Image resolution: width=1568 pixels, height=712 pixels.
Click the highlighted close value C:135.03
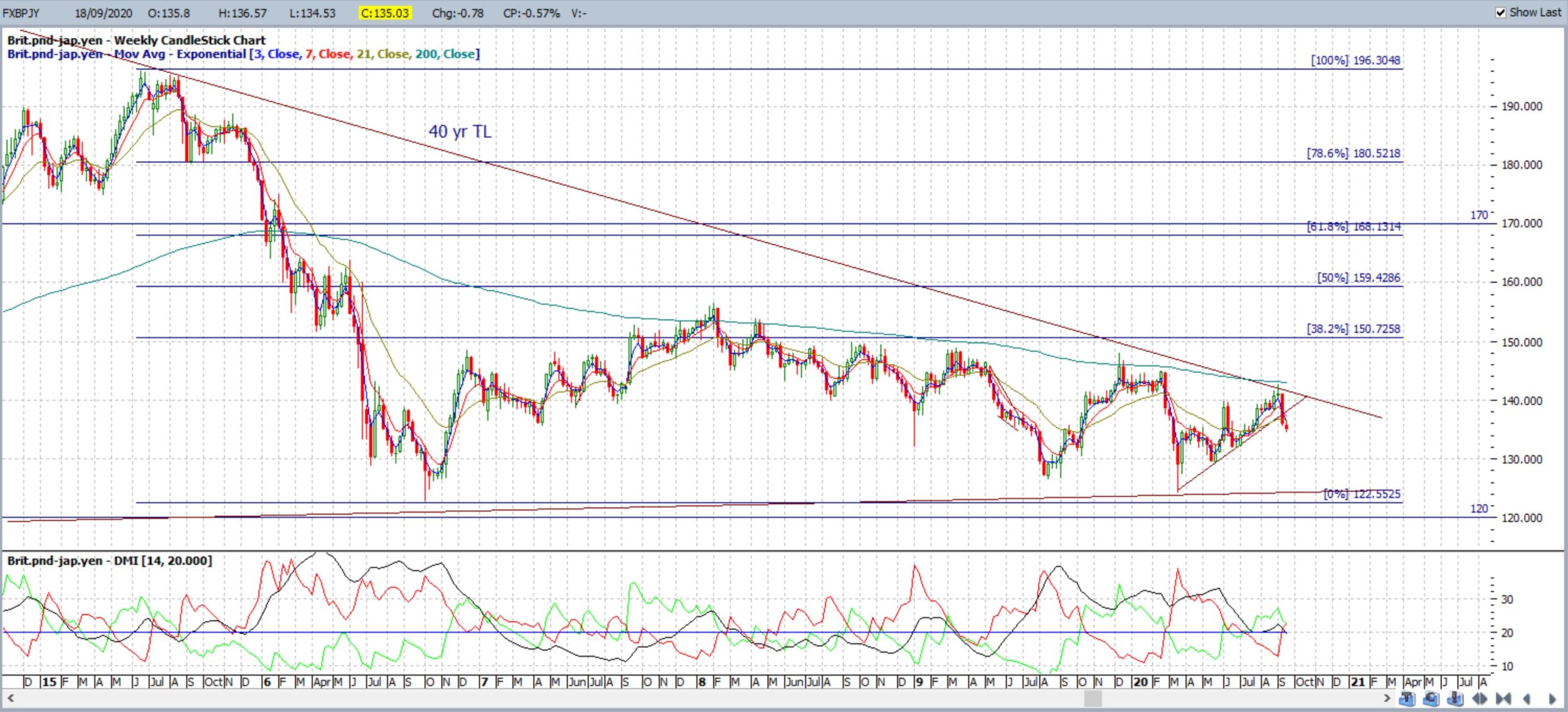pos(385,13)
